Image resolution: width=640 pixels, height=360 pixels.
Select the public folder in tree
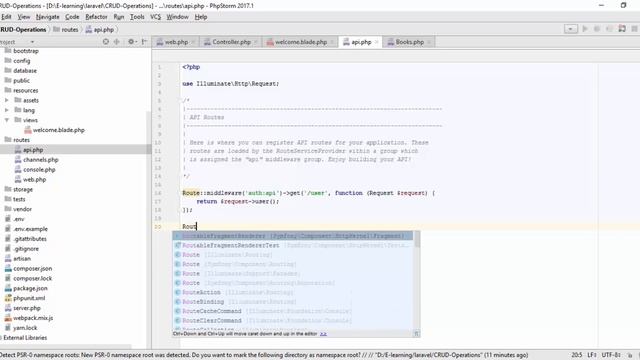click(x=21, y=80)
